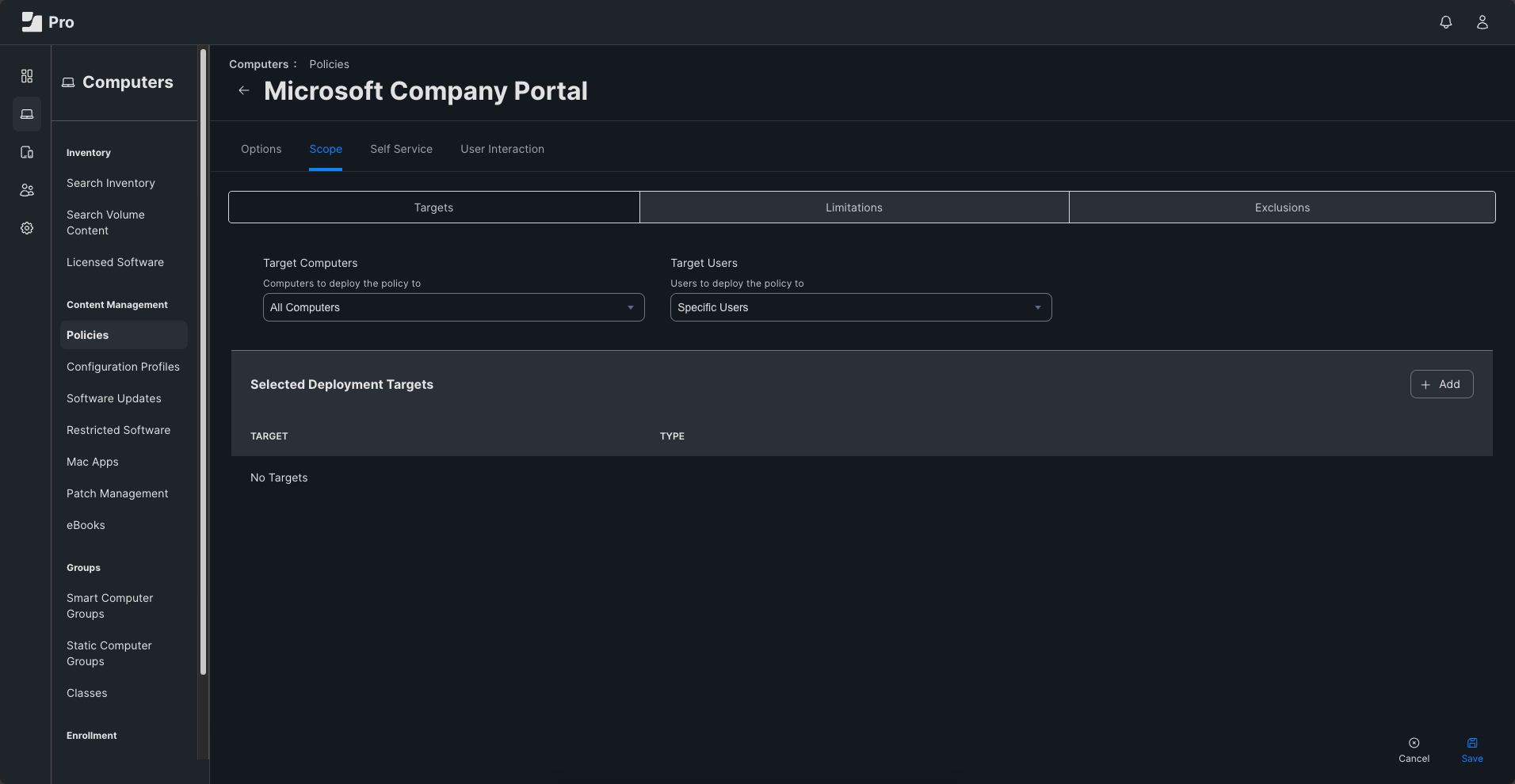Click 'Computers to deploy the policy to' text
Screen dimensions: 1515x784
coord(342,284)
